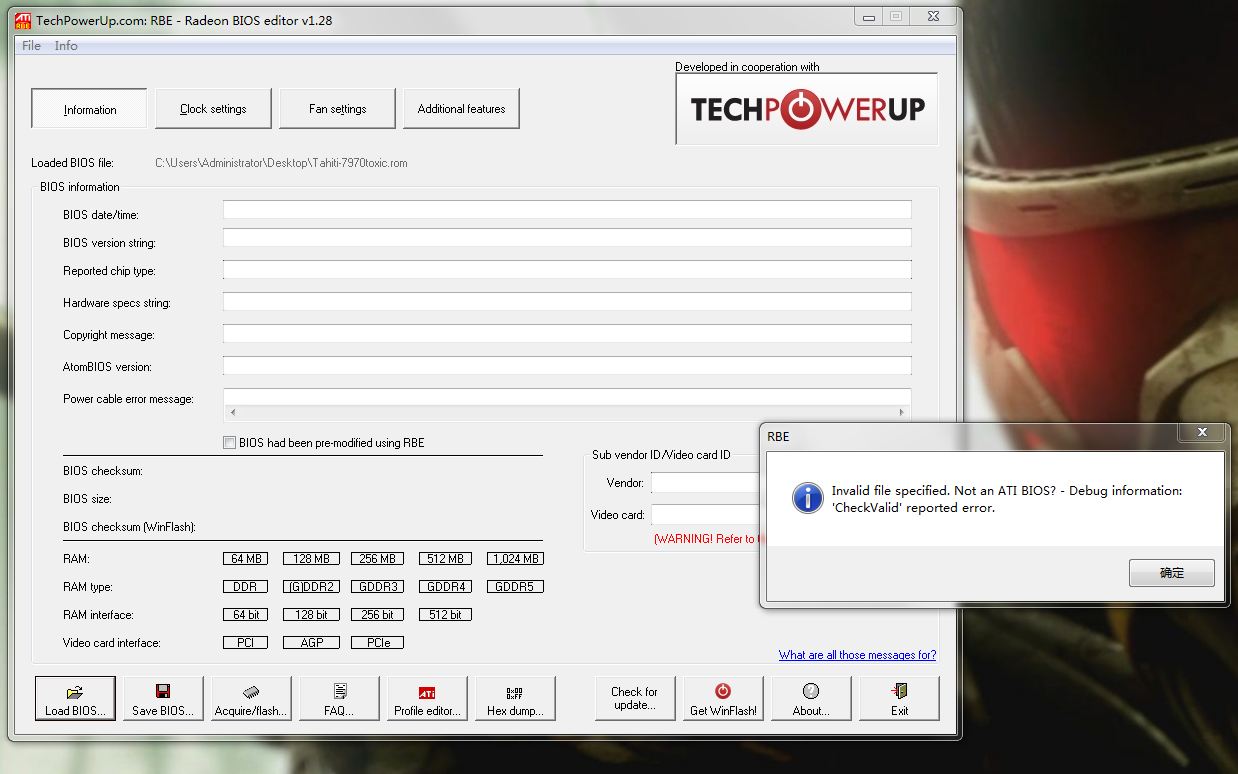1238x774 pixels.
Task: Click right arrow of power cable message scrollbar
Action: tap(901, 412)
